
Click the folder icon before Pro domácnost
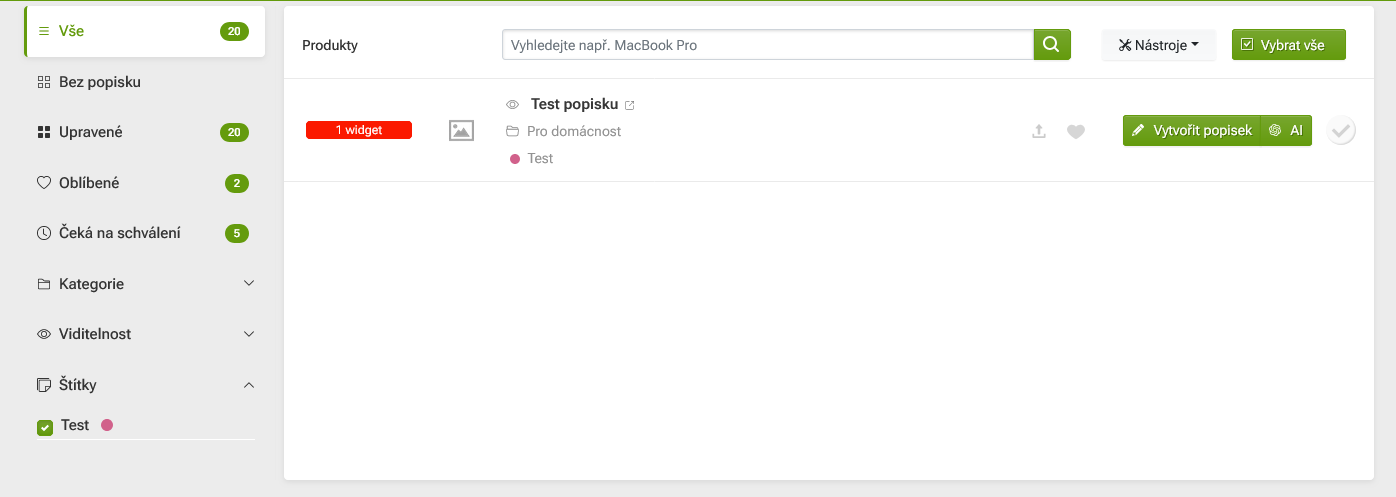click(513, 132)
